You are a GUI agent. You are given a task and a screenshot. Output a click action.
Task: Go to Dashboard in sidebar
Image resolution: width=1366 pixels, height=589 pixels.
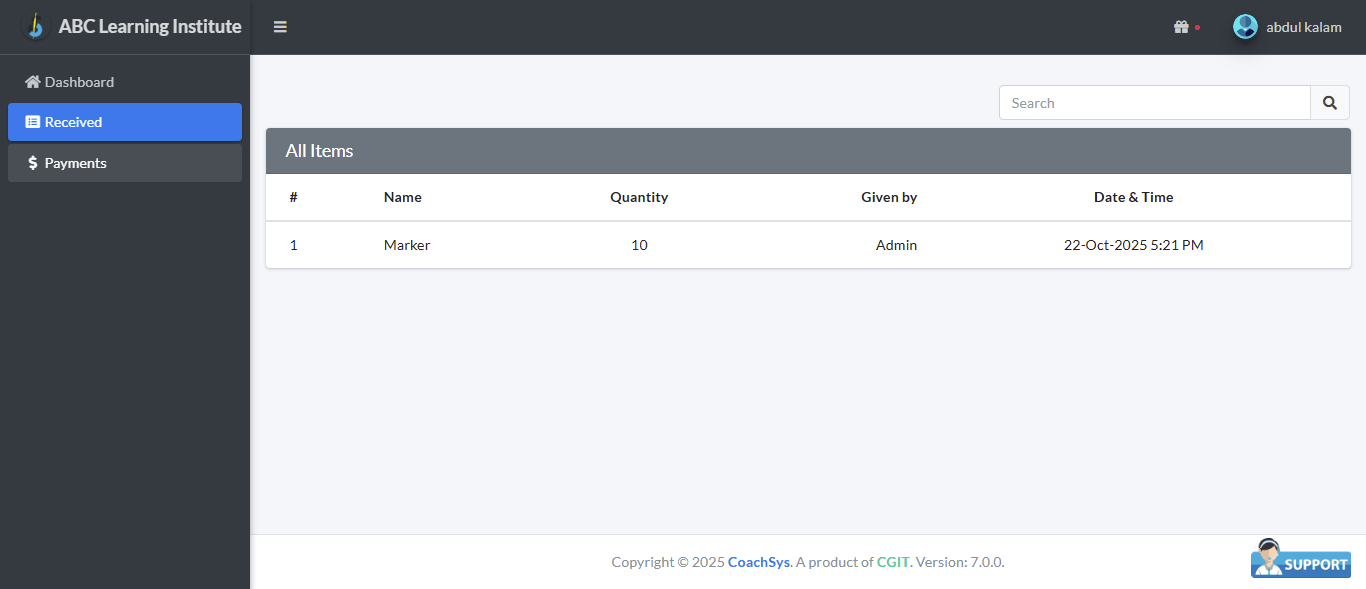click(x=79, y=82)
